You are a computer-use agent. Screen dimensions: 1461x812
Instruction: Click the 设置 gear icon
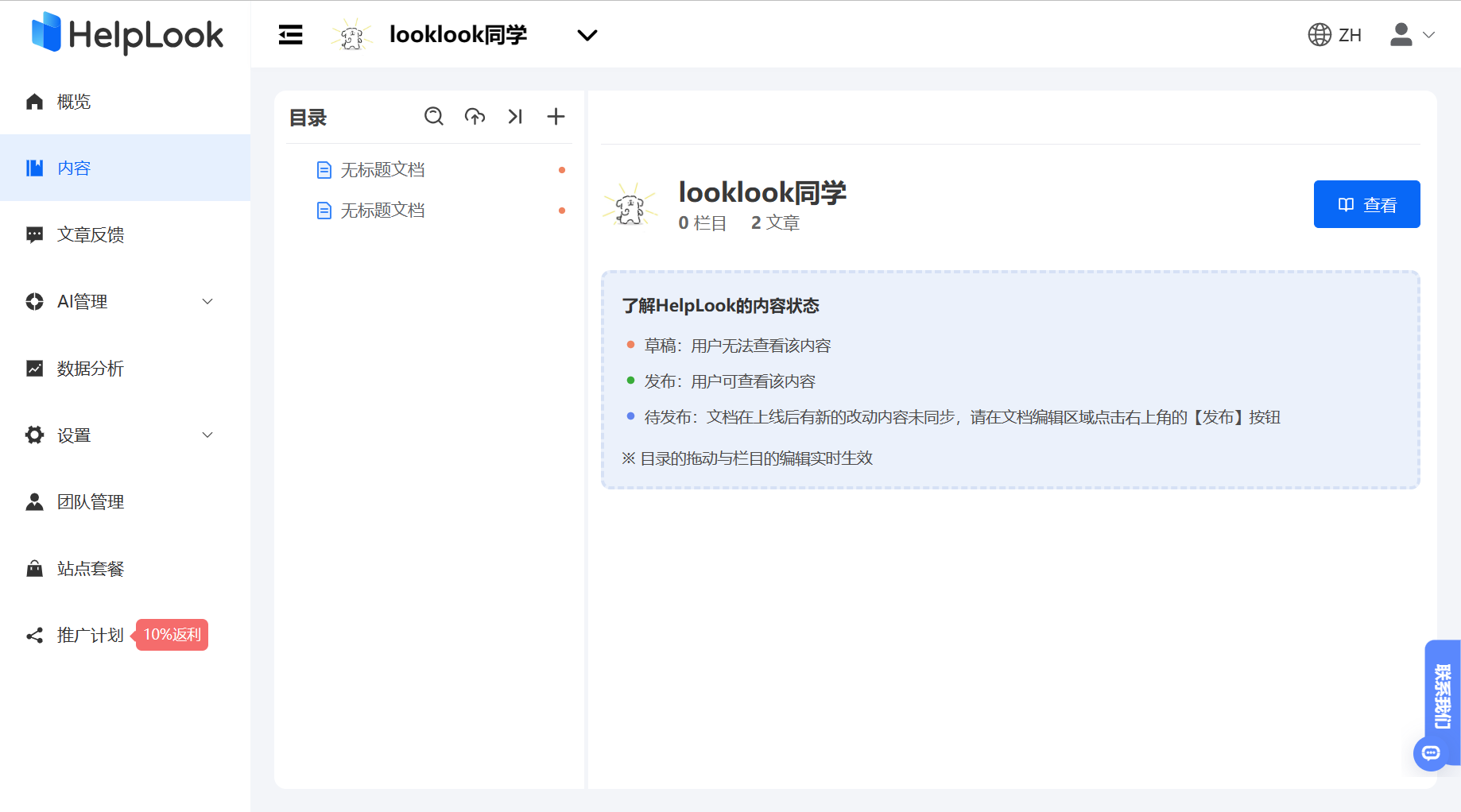point(34,435)
